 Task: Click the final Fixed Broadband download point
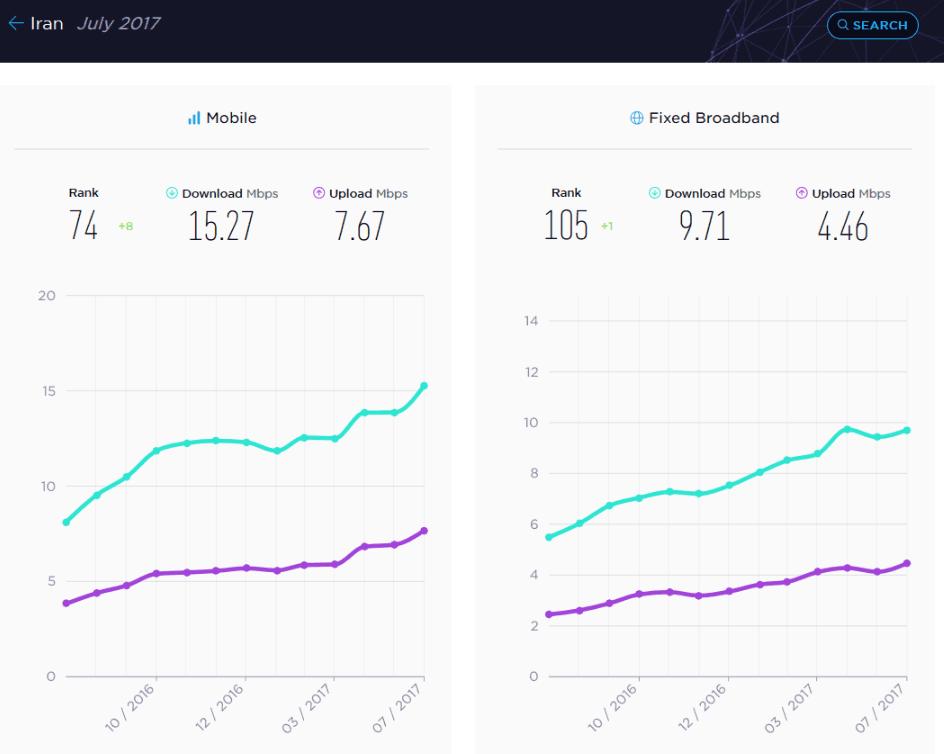[x=907, y=430]
